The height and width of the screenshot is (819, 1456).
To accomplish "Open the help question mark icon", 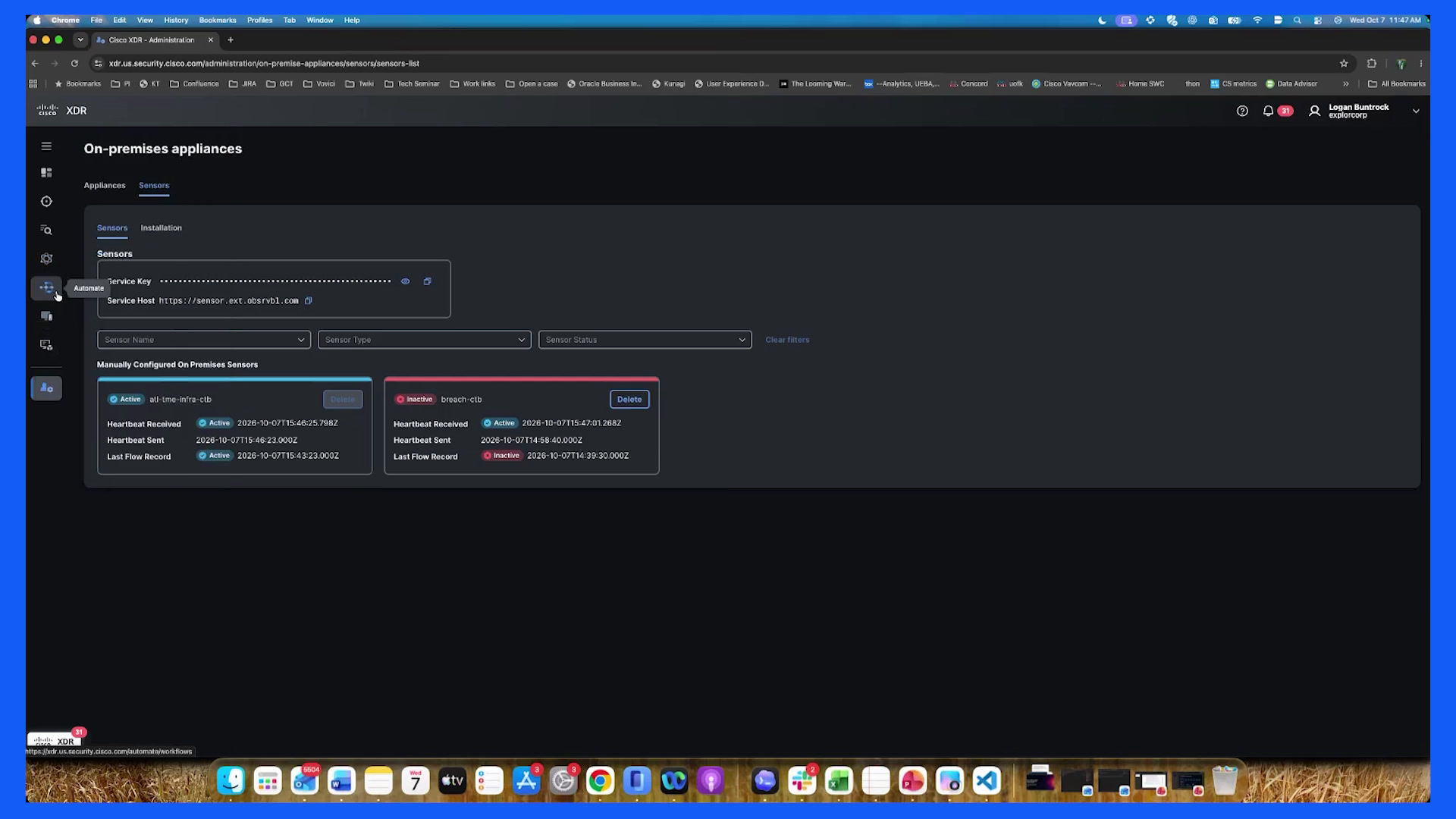I will (x=1242, y=111).
